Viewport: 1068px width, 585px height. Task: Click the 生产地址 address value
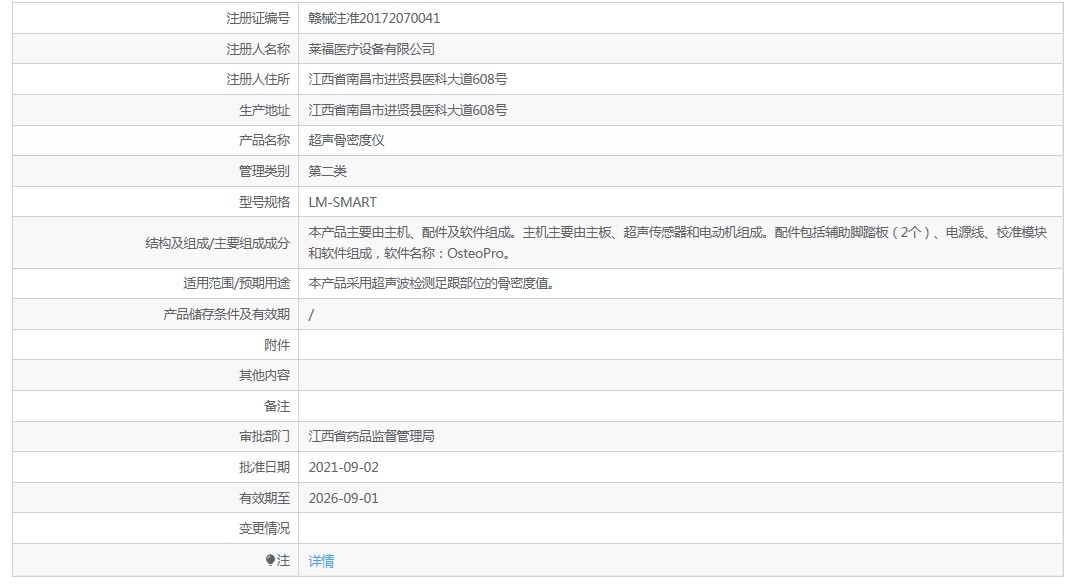407,110
